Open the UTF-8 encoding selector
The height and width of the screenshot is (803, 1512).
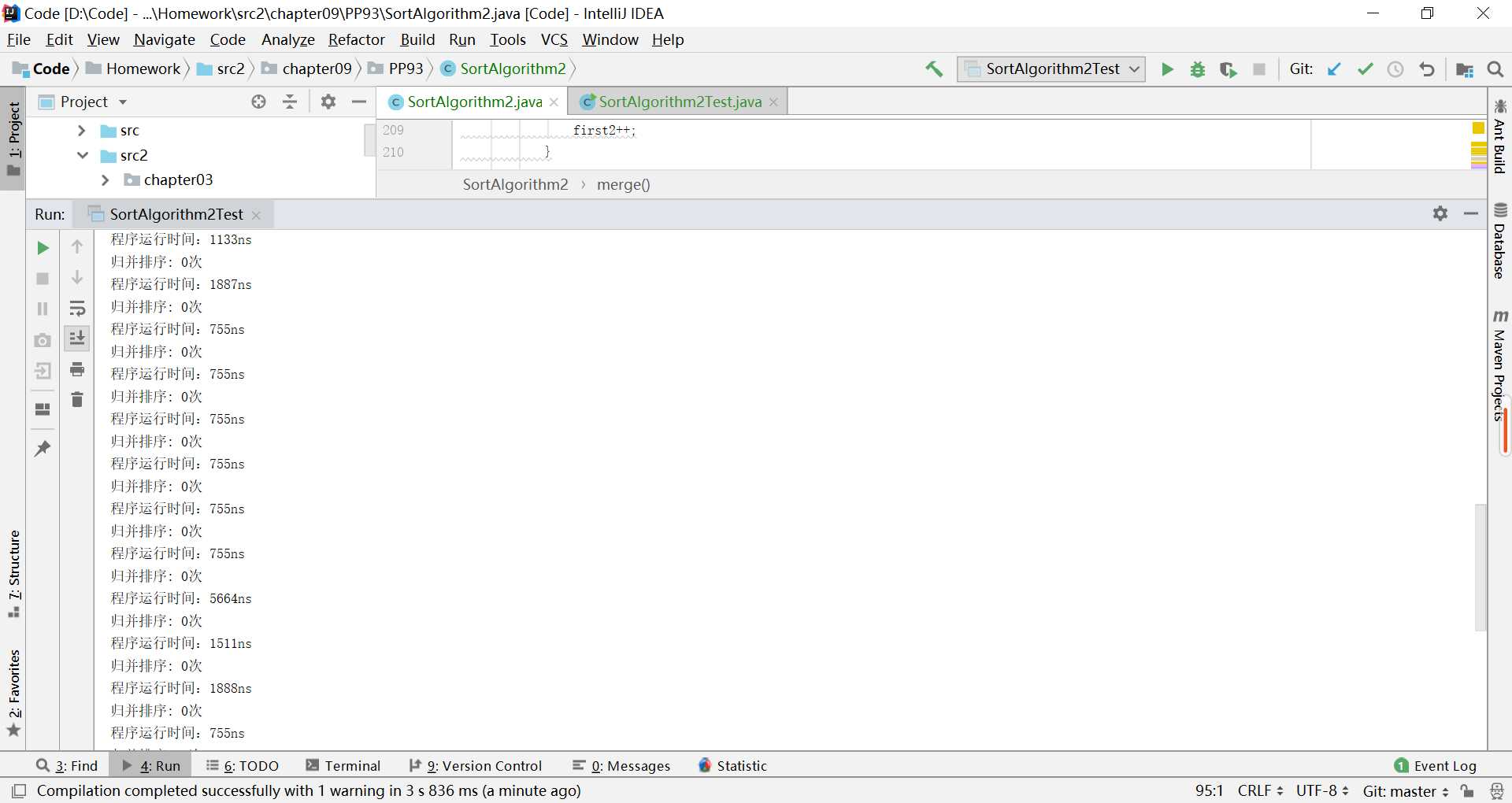(x=1322, y=790)
